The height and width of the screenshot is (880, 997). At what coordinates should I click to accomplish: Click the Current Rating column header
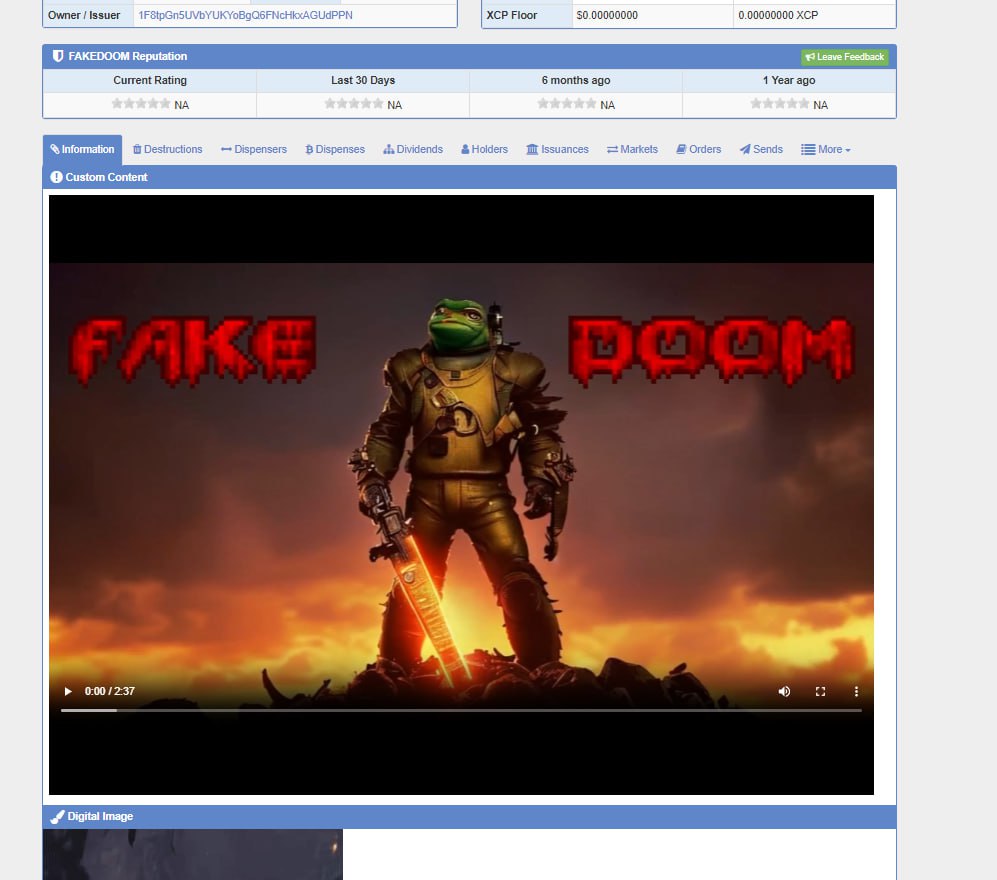[150, 80]
